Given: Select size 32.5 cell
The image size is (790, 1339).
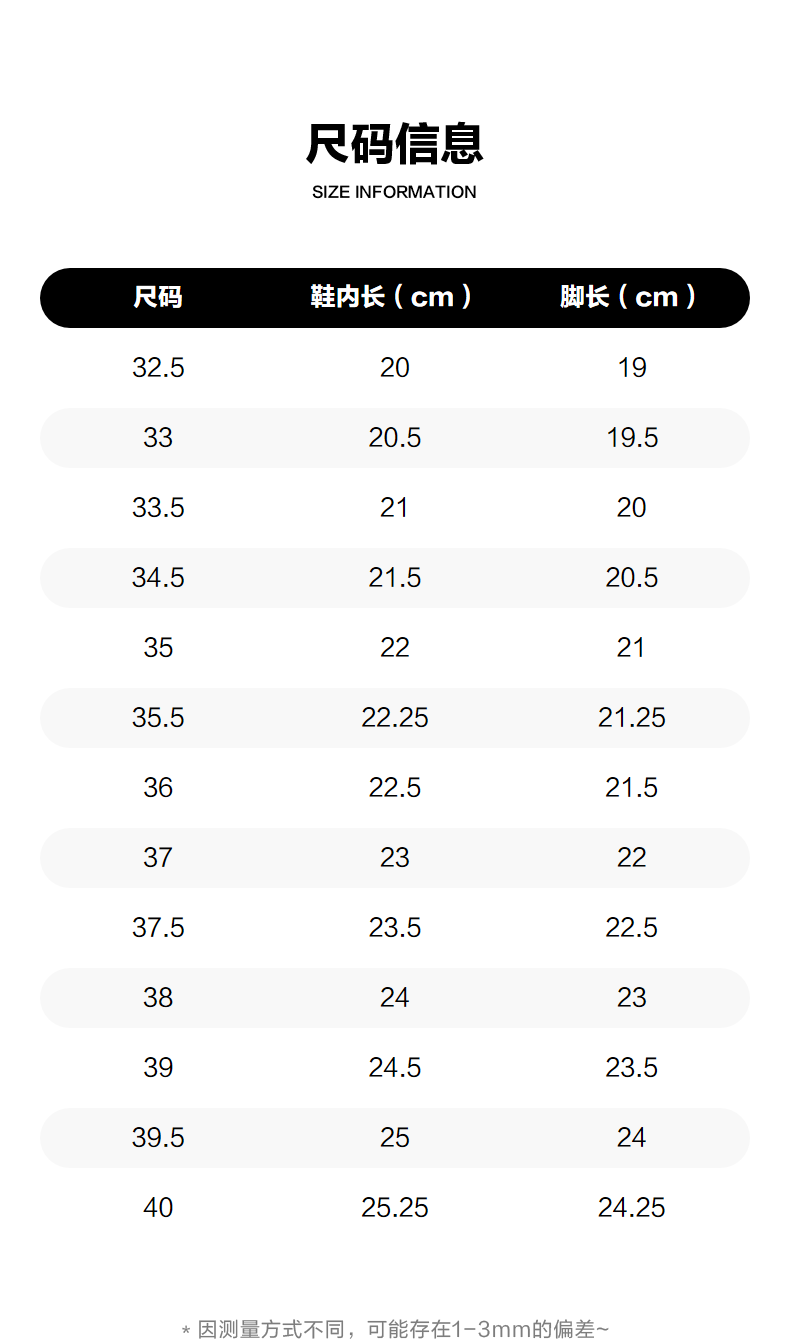Looking at the screenshot, I should (x=158, y=368).
